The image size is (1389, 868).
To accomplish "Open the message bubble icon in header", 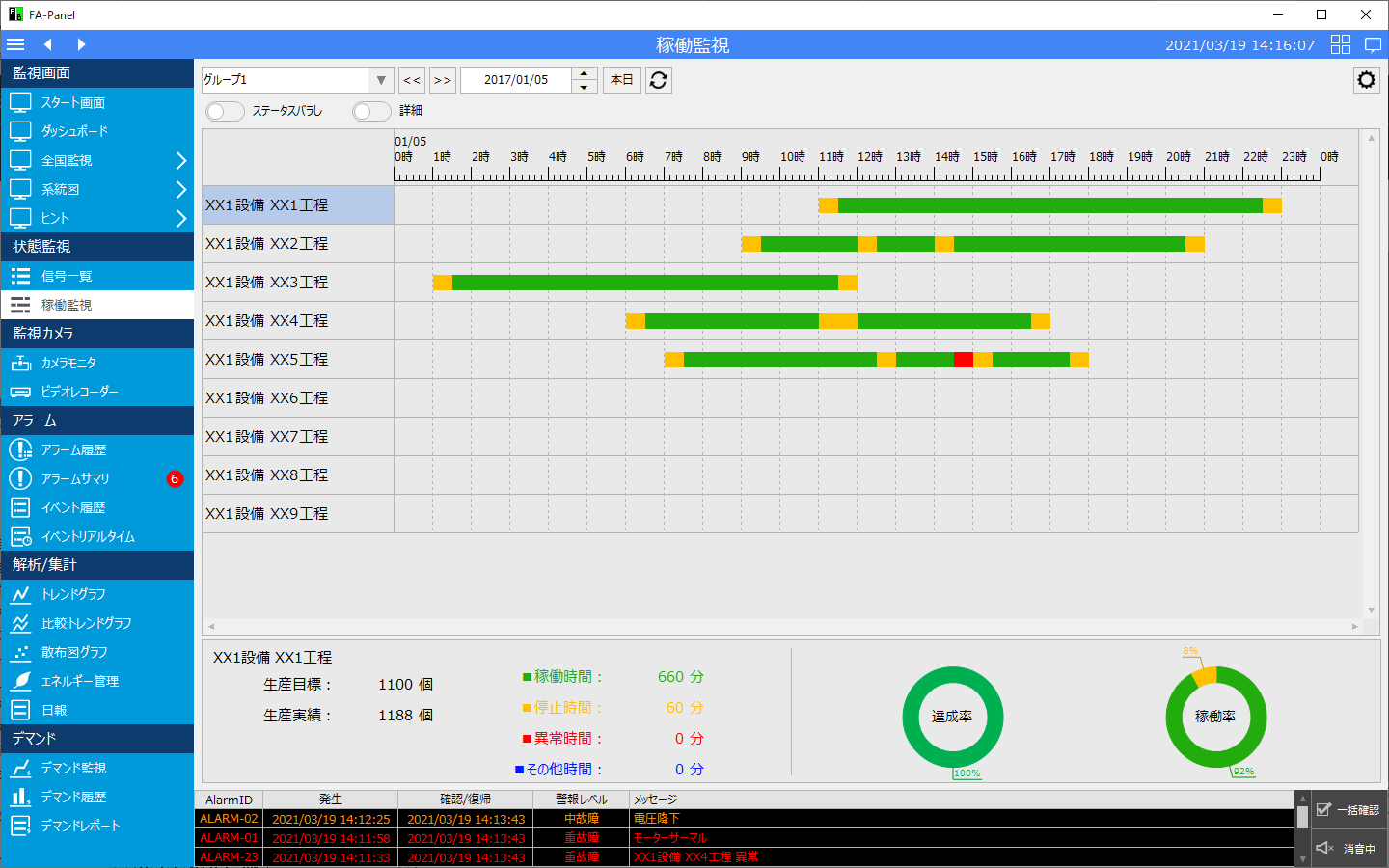I will coord(1374,44).
